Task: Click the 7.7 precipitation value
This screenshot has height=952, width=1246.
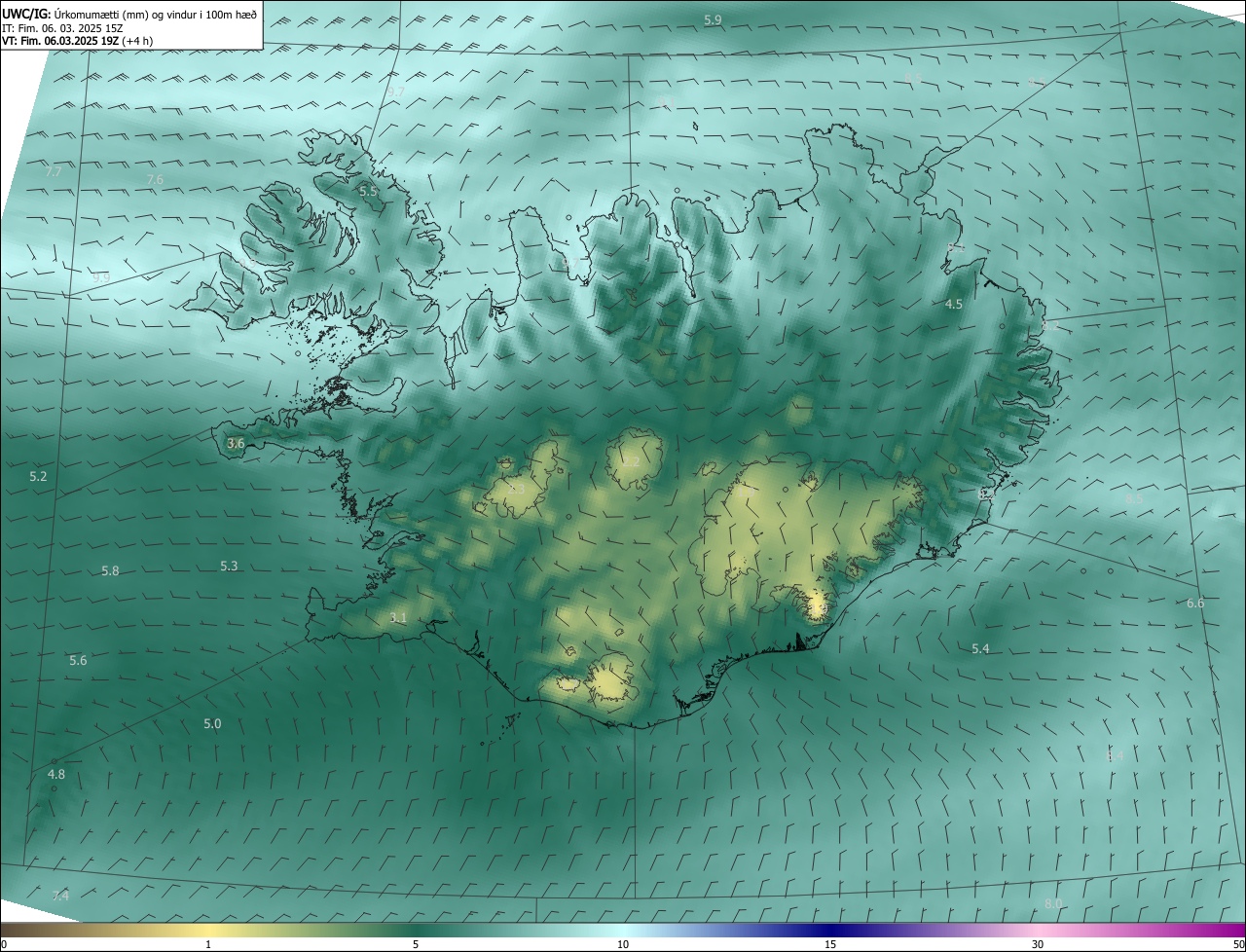Action: coord(54,171)
